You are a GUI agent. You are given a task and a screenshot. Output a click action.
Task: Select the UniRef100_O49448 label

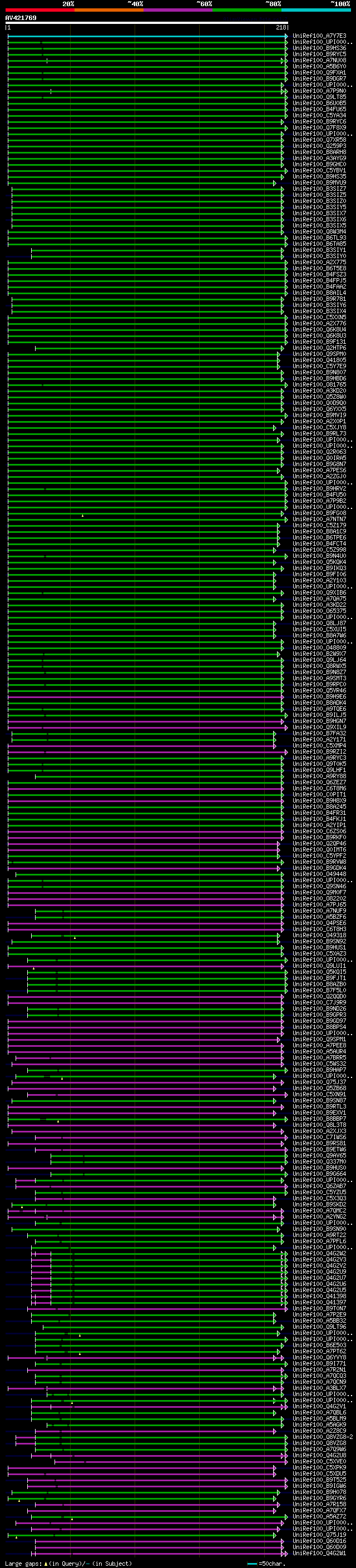click(319, 874)
